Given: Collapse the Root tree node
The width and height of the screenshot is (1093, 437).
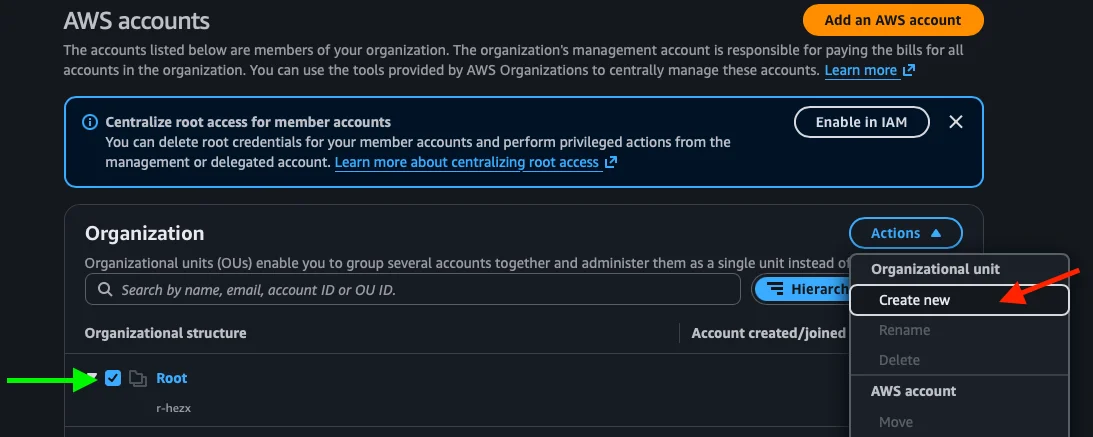Looking at the screenshot, I should click(x=91, y=378).
